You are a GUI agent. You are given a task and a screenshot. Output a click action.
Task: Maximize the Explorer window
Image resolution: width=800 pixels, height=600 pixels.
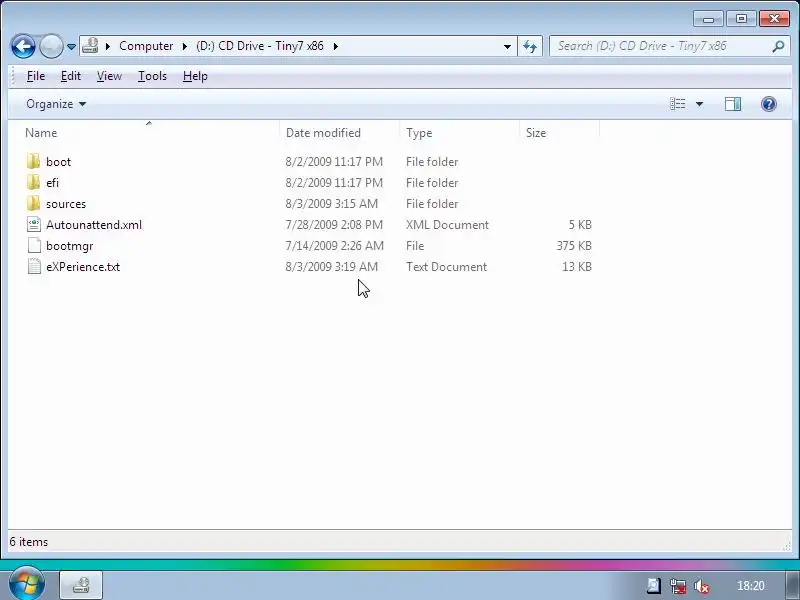click(741, 19)
